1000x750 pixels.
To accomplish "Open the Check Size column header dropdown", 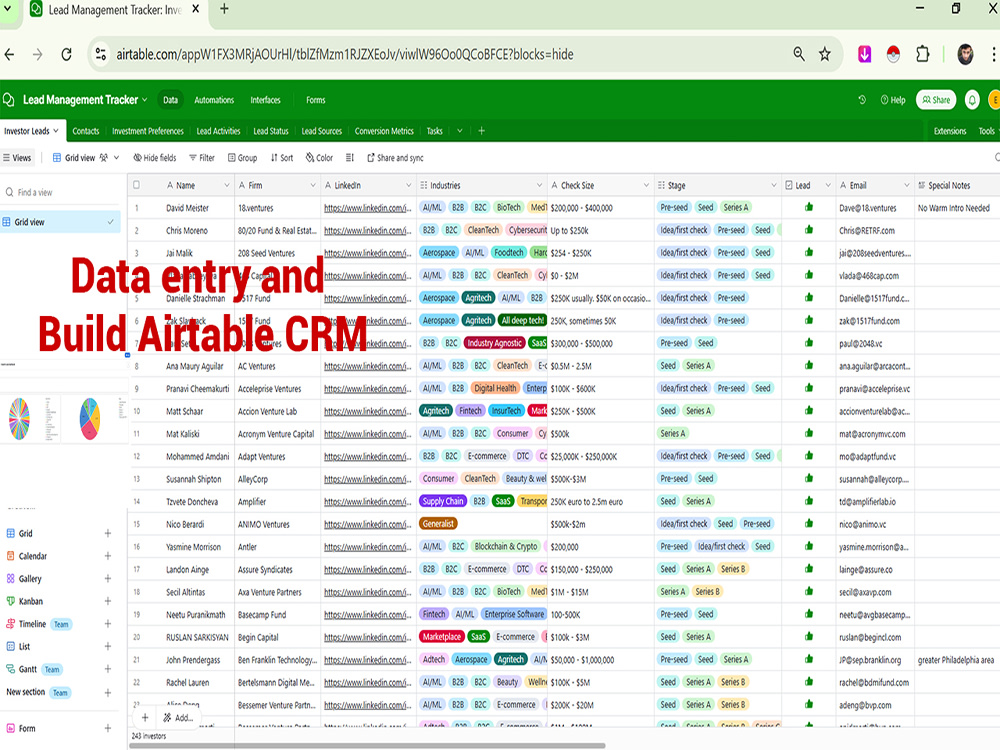I will pos(645,185).
